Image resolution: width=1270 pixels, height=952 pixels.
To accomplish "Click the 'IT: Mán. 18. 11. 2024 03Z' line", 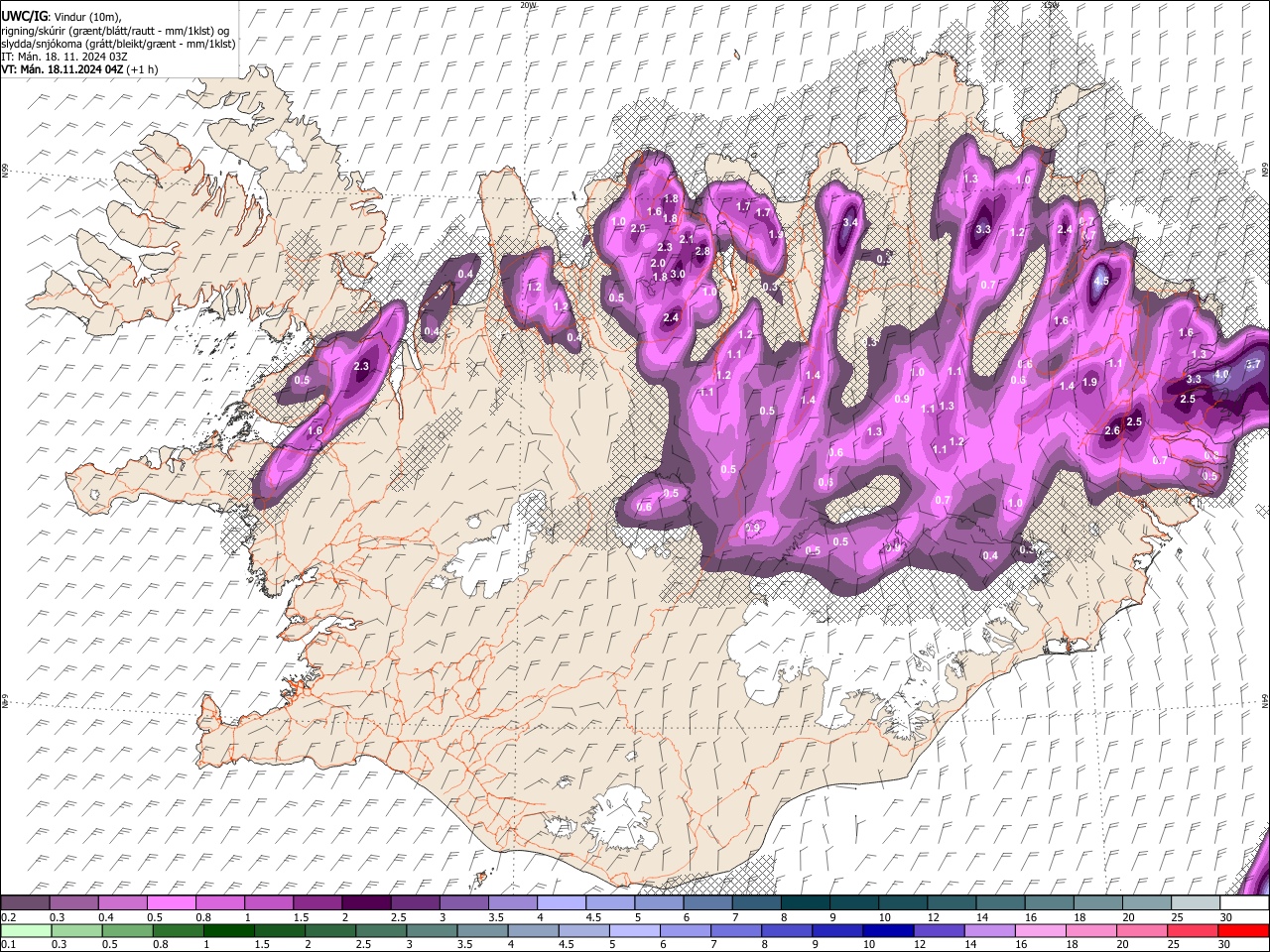I will (x=64, y=57).
